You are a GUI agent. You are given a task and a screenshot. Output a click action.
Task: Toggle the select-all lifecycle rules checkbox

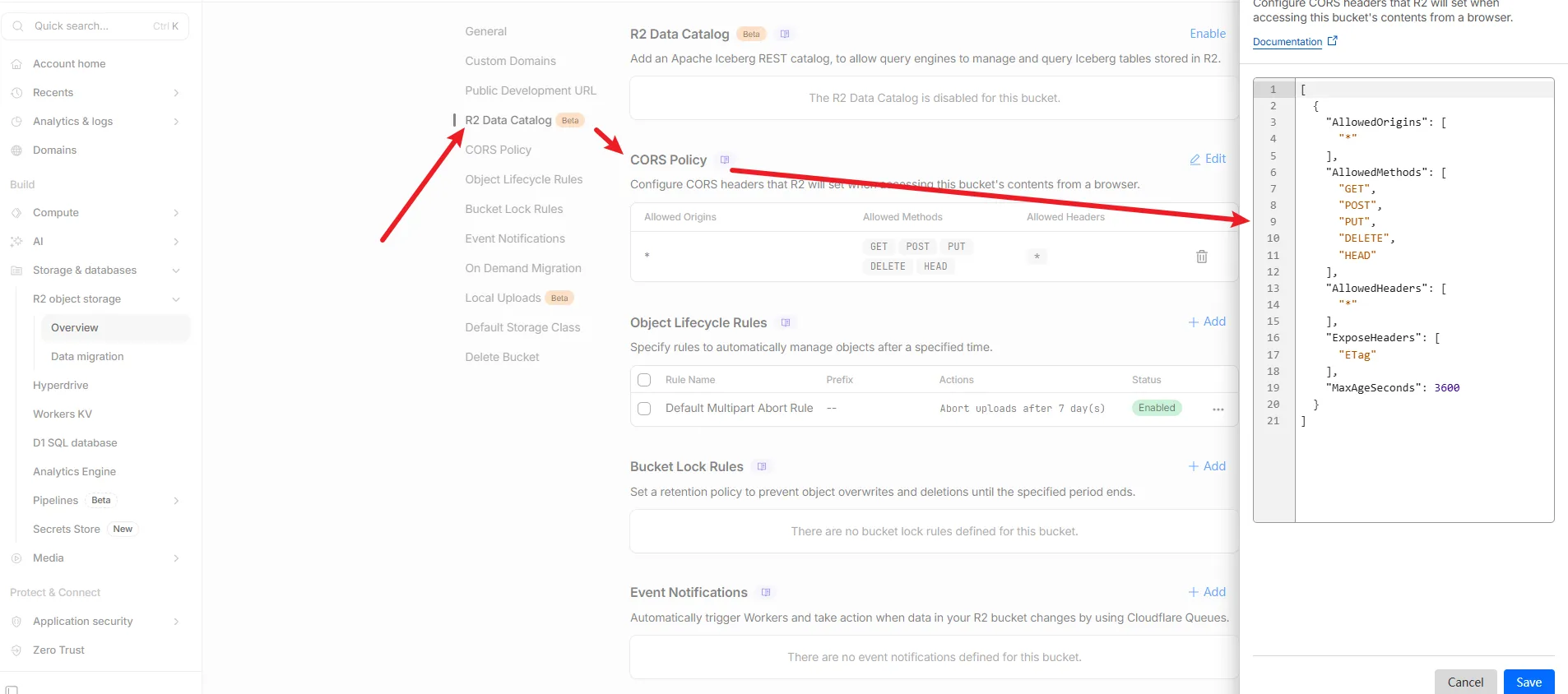644,380
